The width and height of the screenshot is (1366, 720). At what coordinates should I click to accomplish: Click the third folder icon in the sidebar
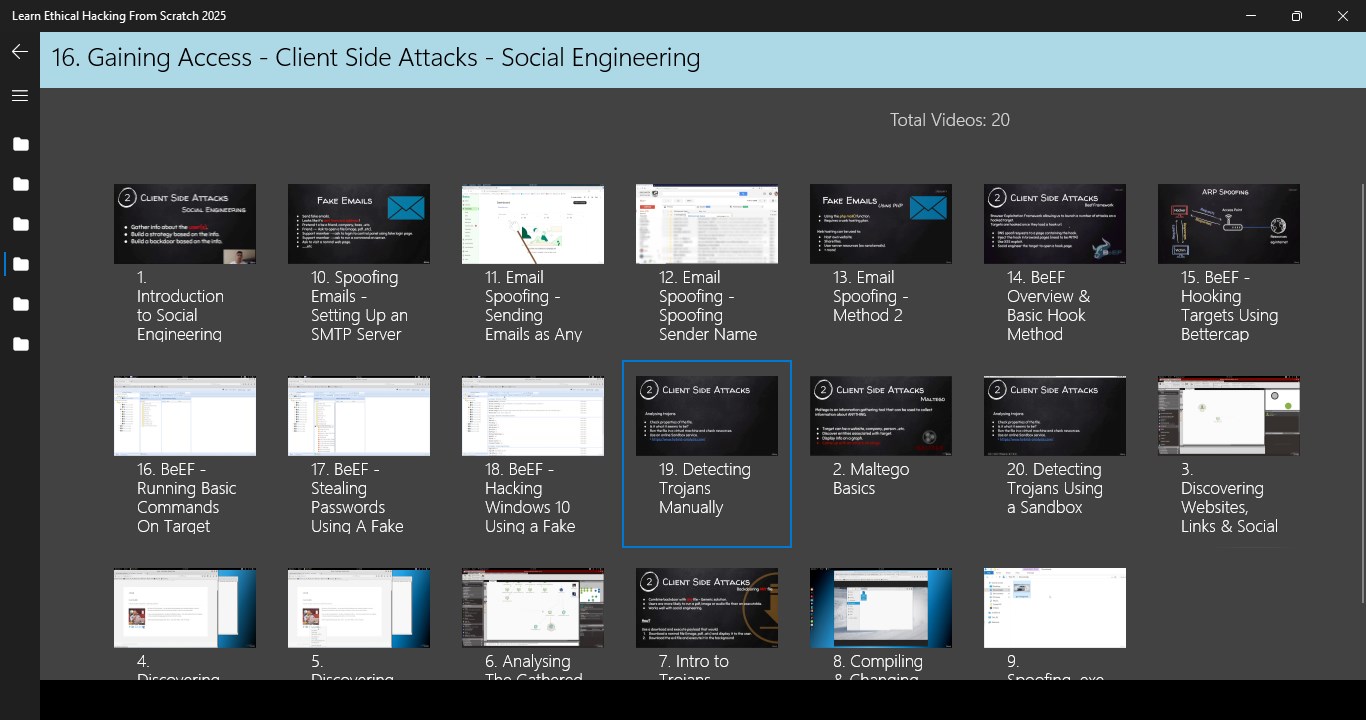click(x=20, y=224)
